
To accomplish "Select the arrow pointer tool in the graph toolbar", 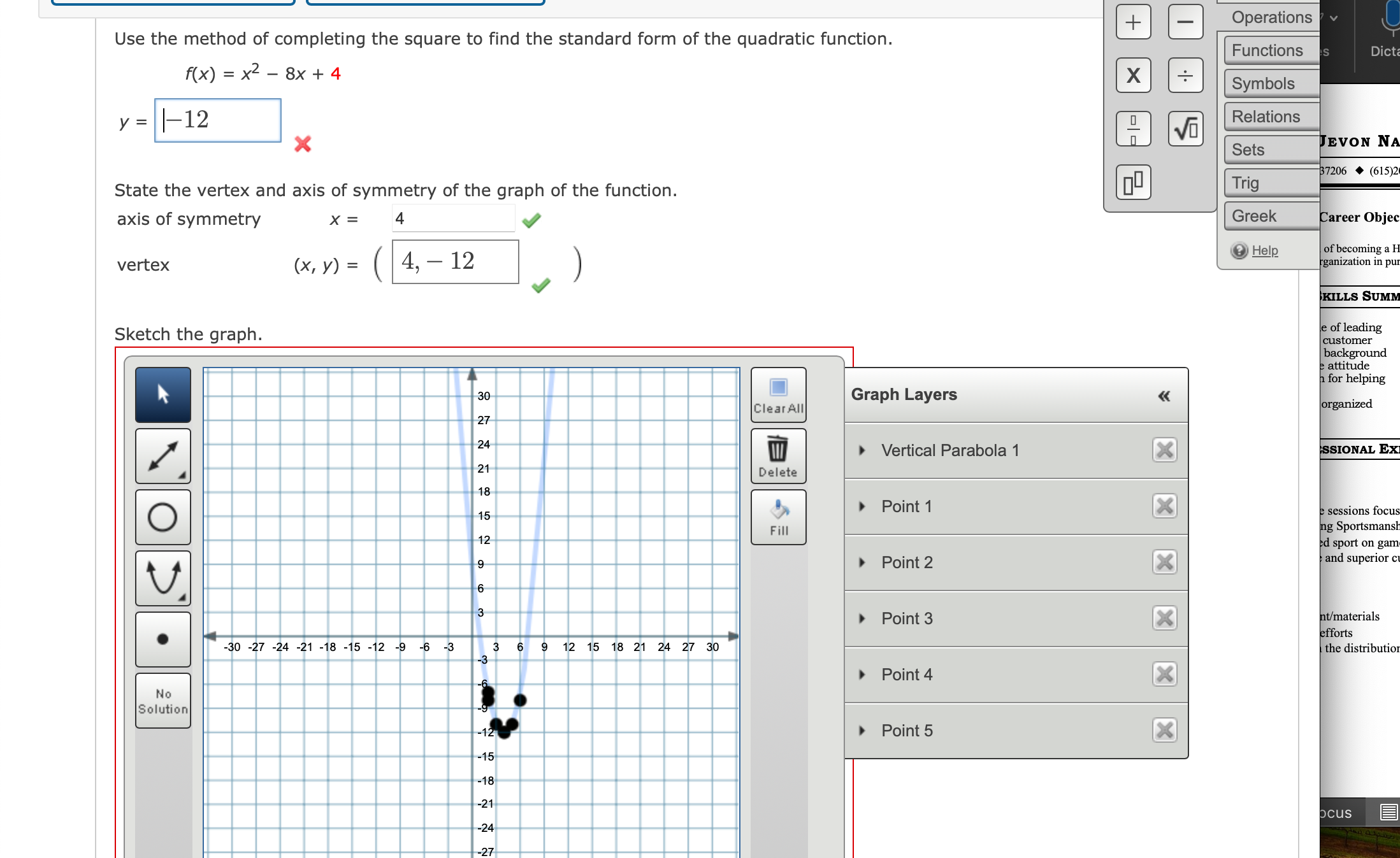I will tap(162, 395).
